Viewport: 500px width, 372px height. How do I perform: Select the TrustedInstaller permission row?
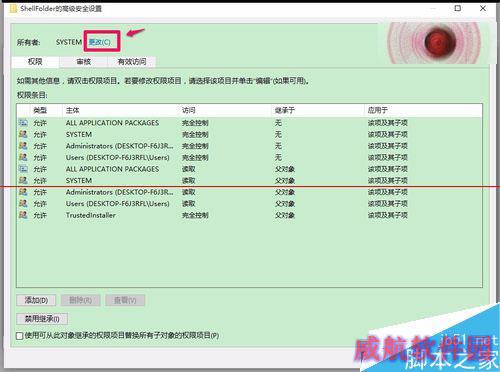point(249,215)
